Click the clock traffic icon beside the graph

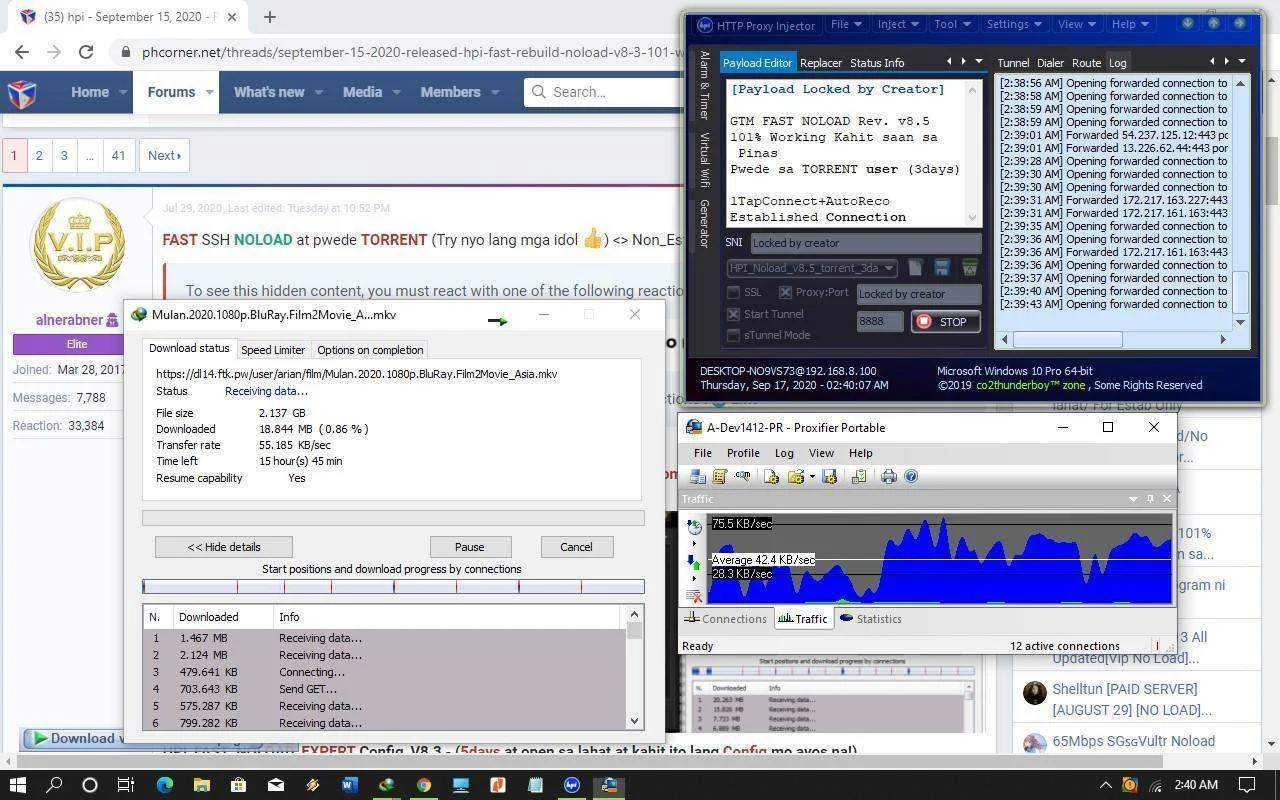[694, 527]
